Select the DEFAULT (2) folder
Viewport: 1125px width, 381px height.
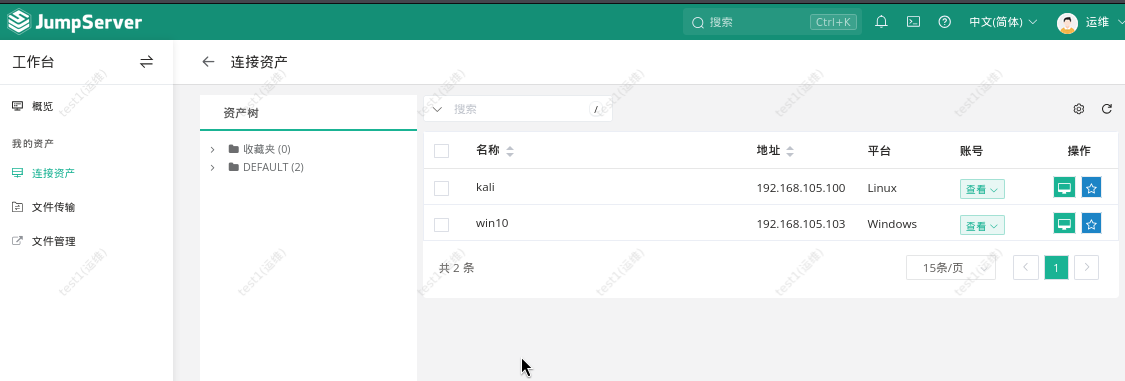click(273, 167)
